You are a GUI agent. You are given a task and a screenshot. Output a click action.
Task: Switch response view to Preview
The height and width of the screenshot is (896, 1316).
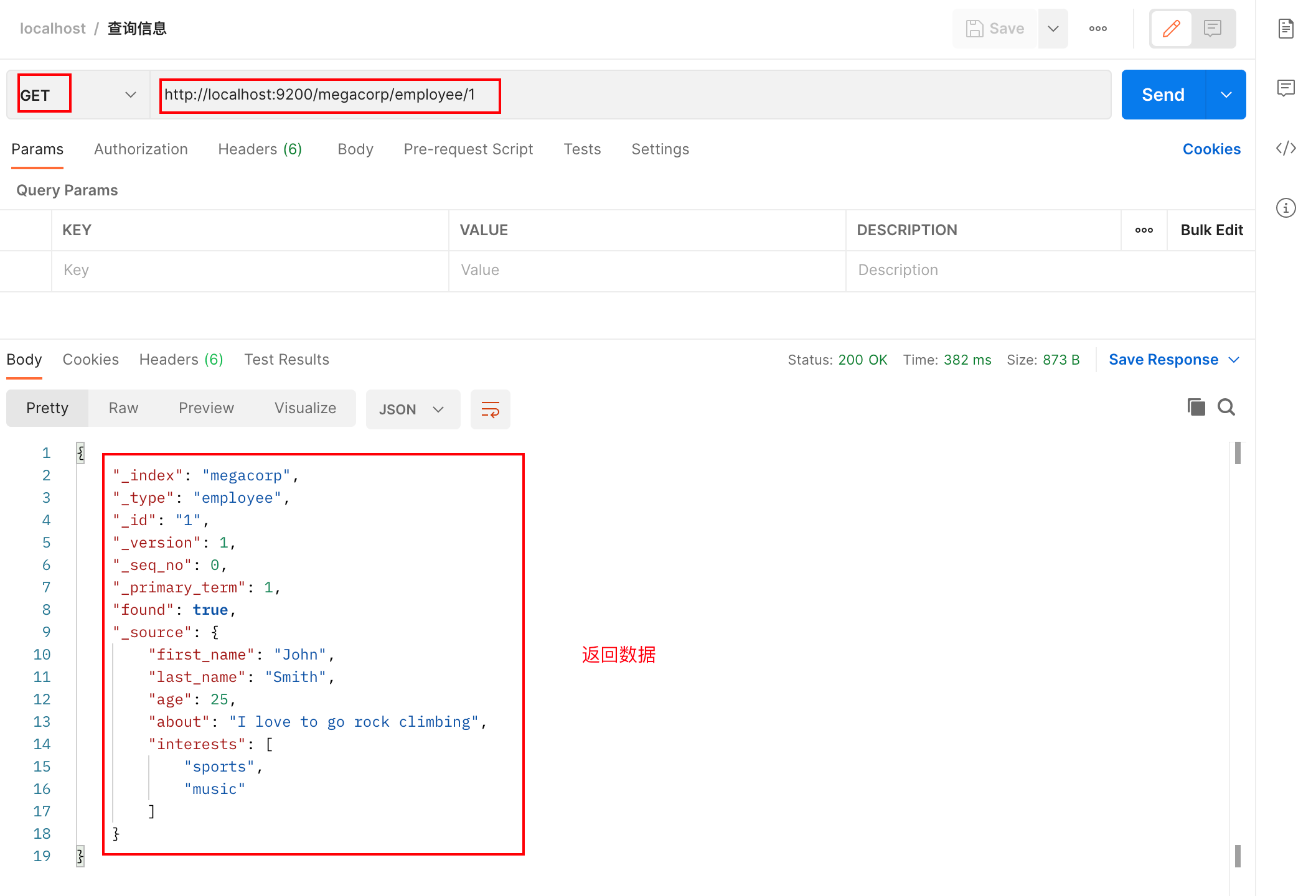206,408
